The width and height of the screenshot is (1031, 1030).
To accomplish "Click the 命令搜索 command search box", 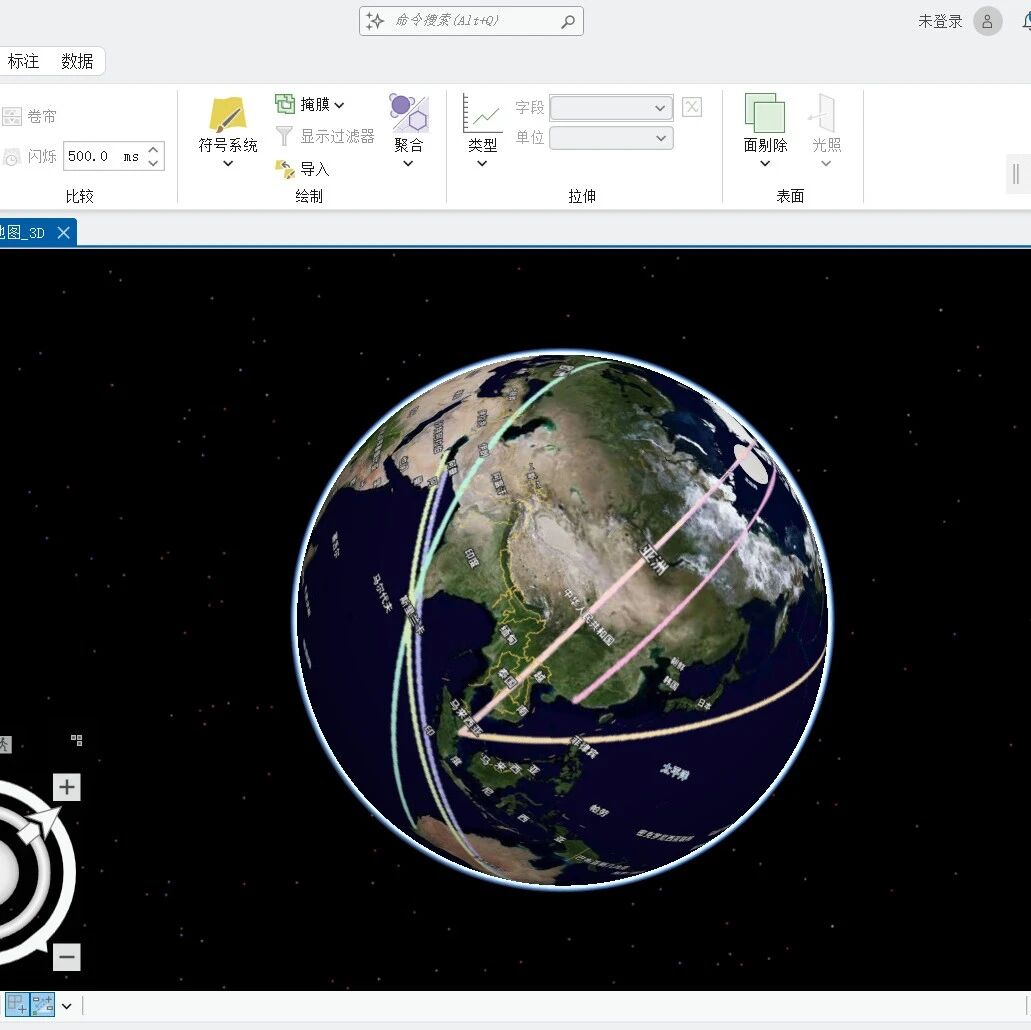I will pos(471,21).
